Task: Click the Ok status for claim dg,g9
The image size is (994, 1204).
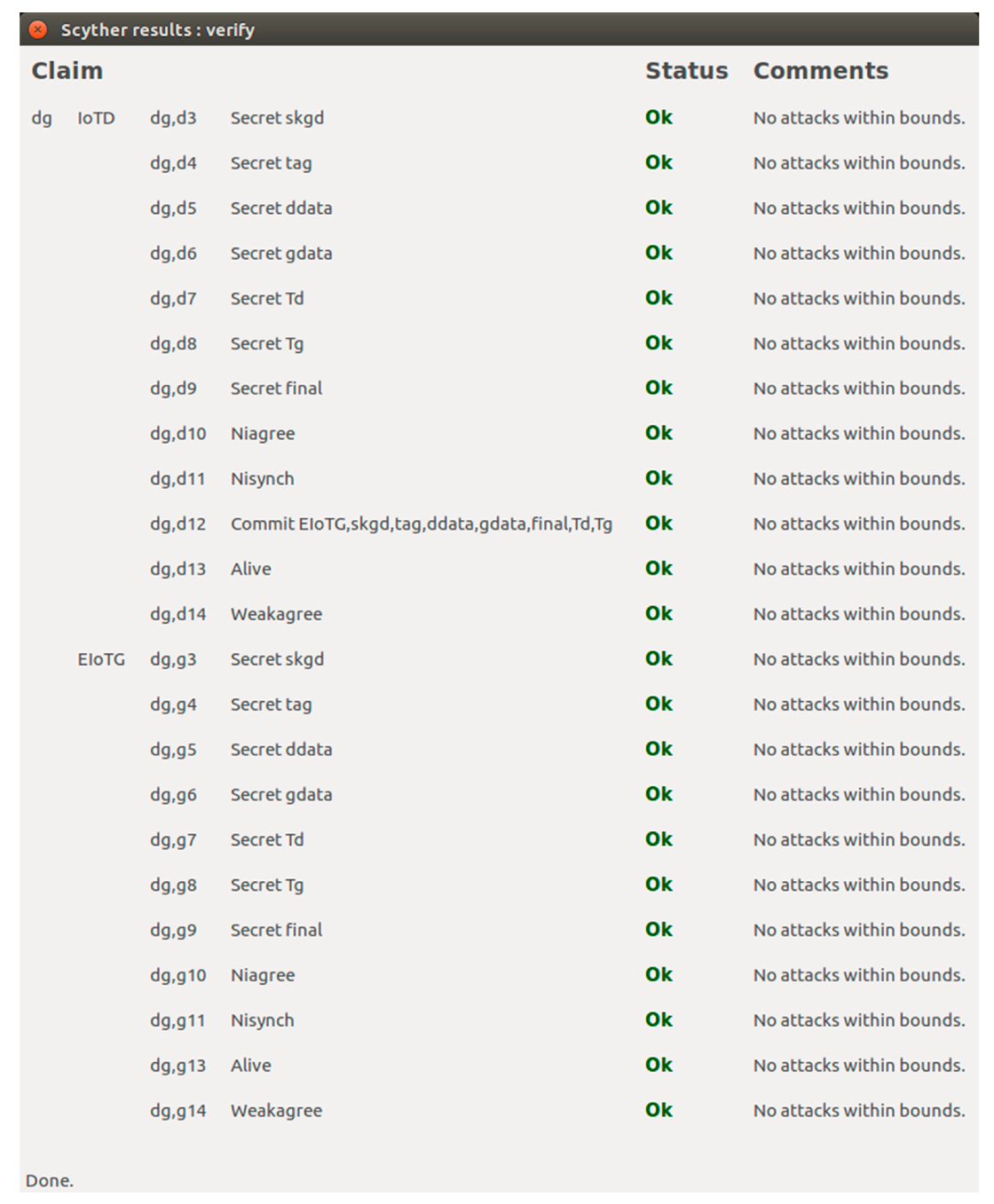Action: click(659, 929)
